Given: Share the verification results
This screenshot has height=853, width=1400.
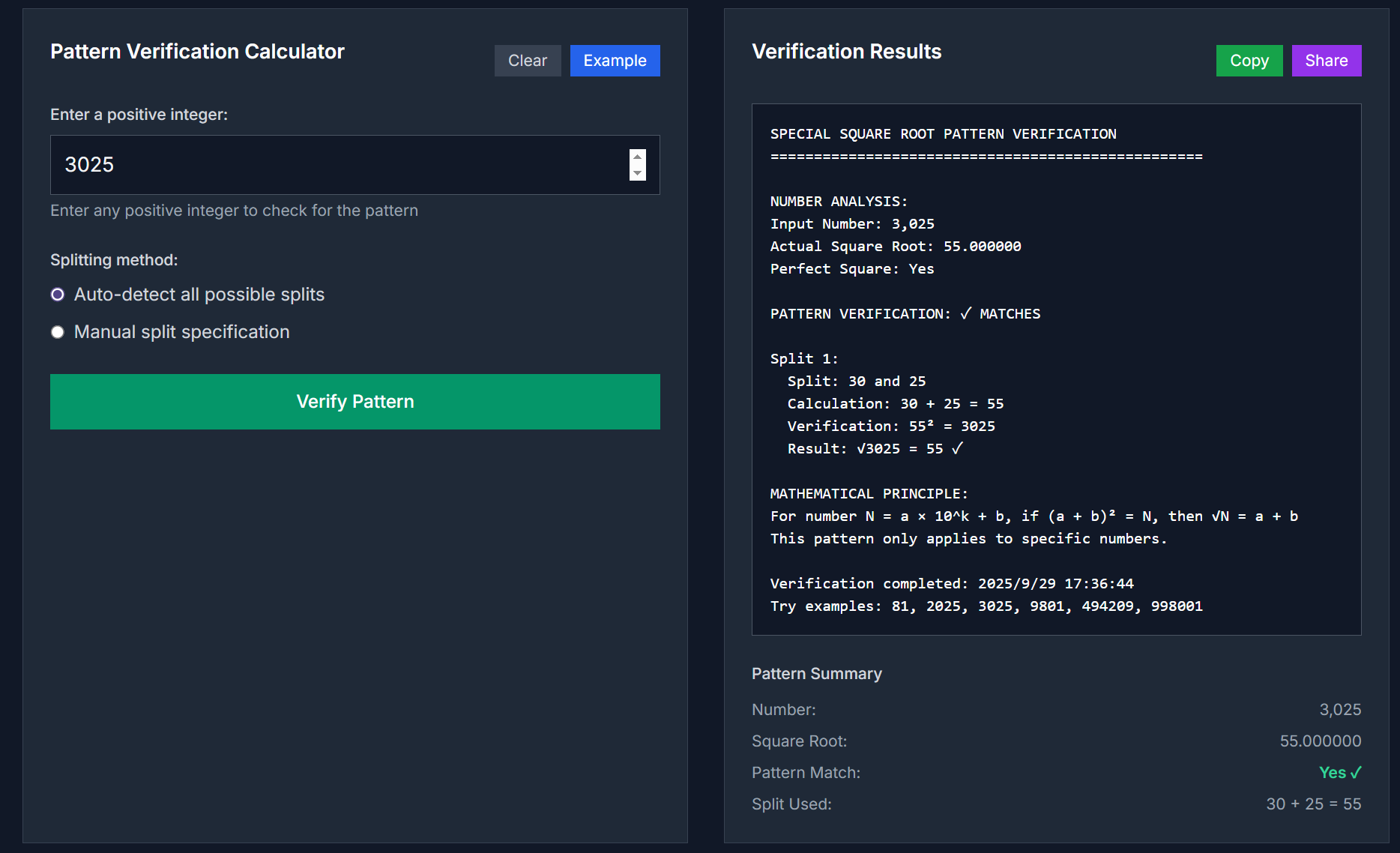Looking at the screenshot, I should (x=1326, y=61).
